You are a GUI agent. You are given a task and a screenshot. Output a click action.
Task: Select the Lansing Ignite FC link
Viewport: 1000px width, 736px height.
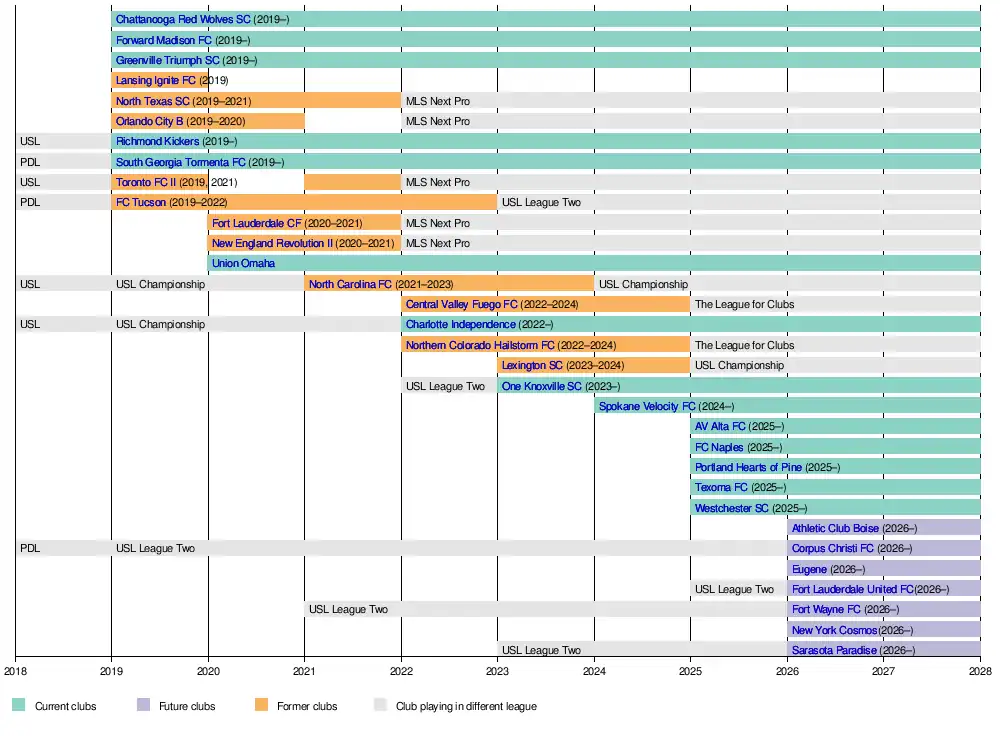155,80
